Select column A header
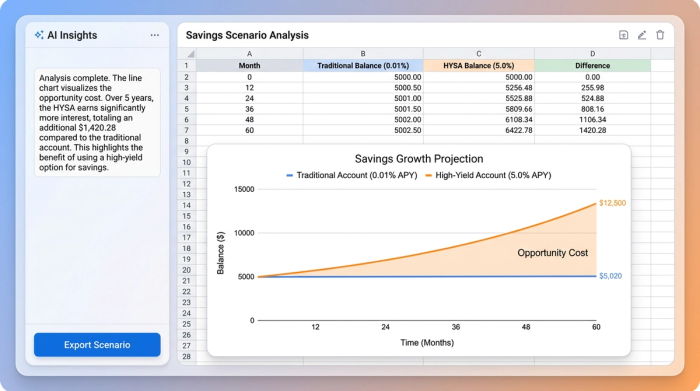 [x=250, y=54]
